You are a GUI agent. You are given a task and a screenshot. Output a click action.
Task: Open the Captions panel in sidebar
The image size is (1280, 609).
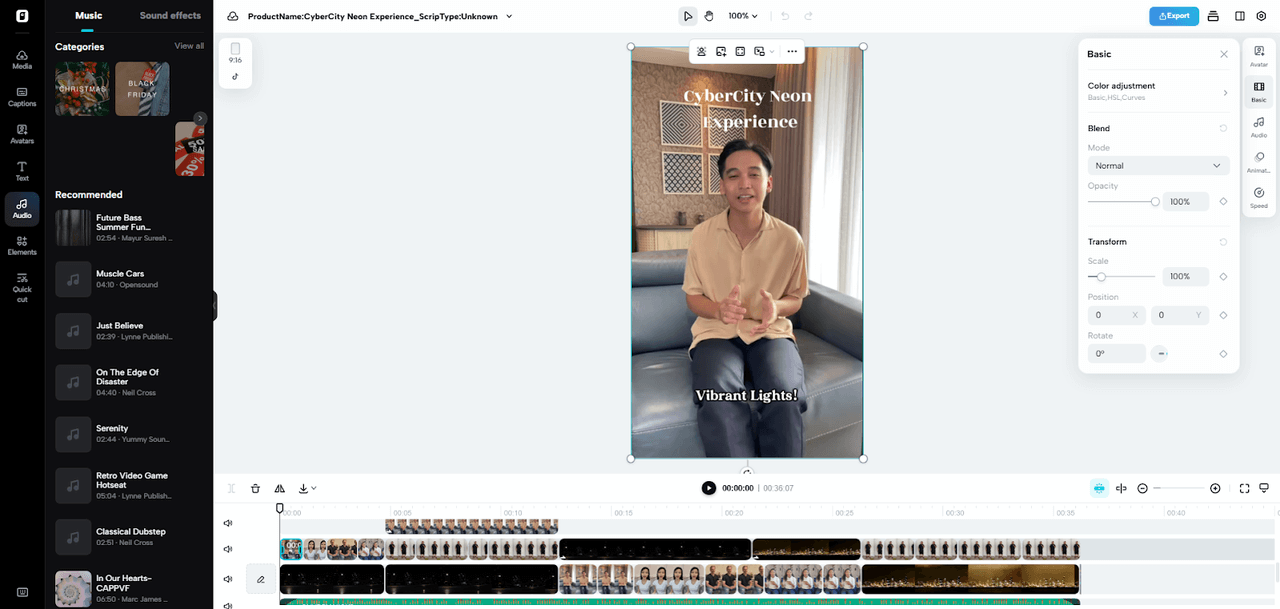click(22, 96)
